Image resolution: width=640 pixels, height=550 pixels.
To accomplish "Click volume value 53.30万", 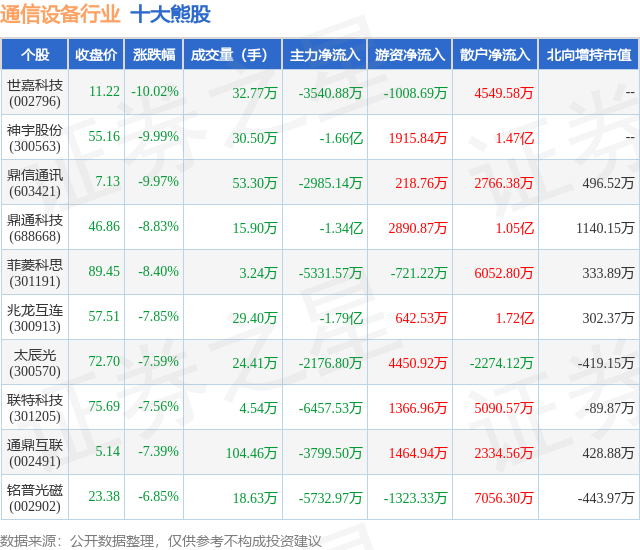I will 255,183.
